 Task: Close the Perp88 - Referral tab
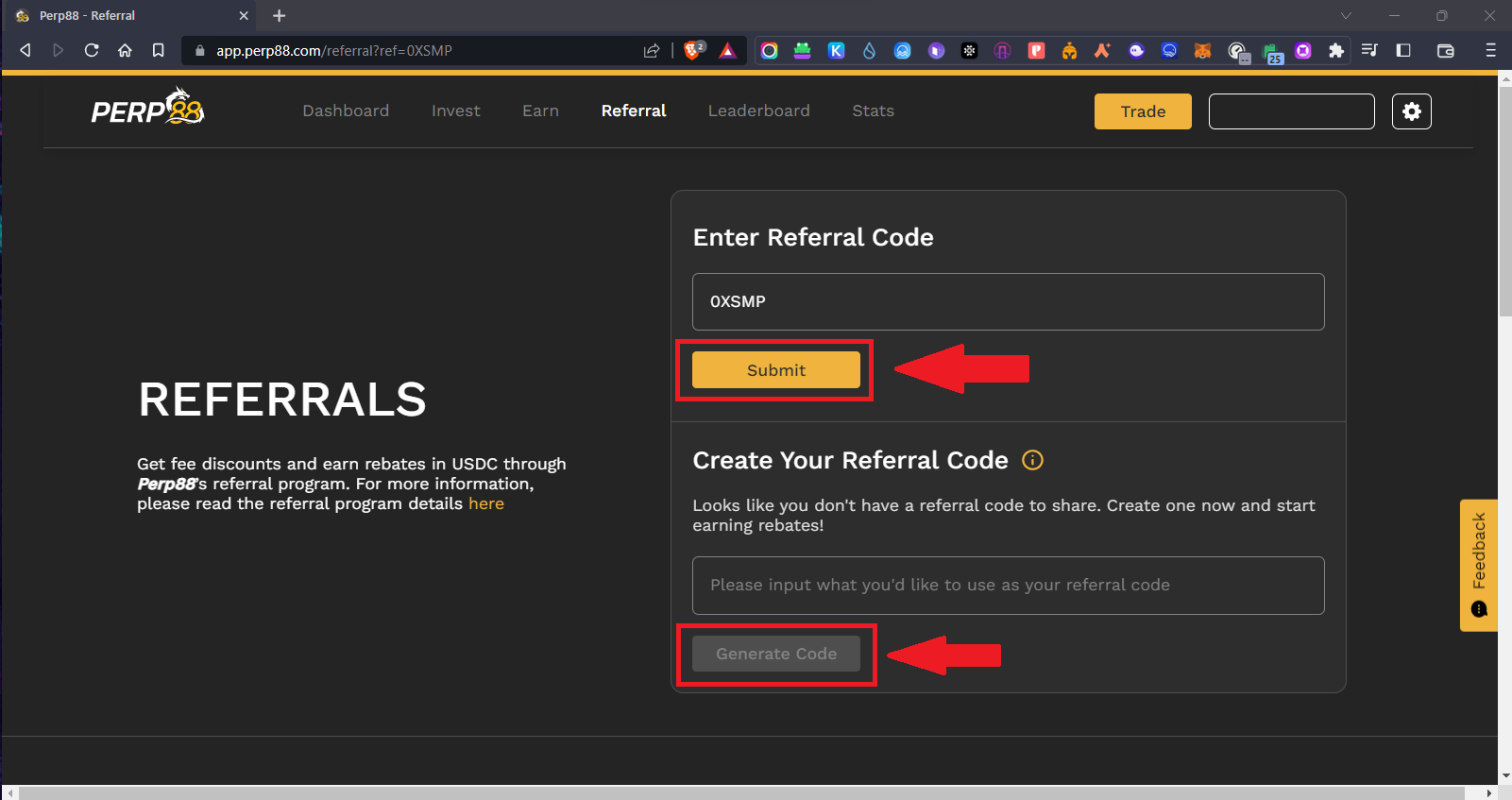click(244, 15)
